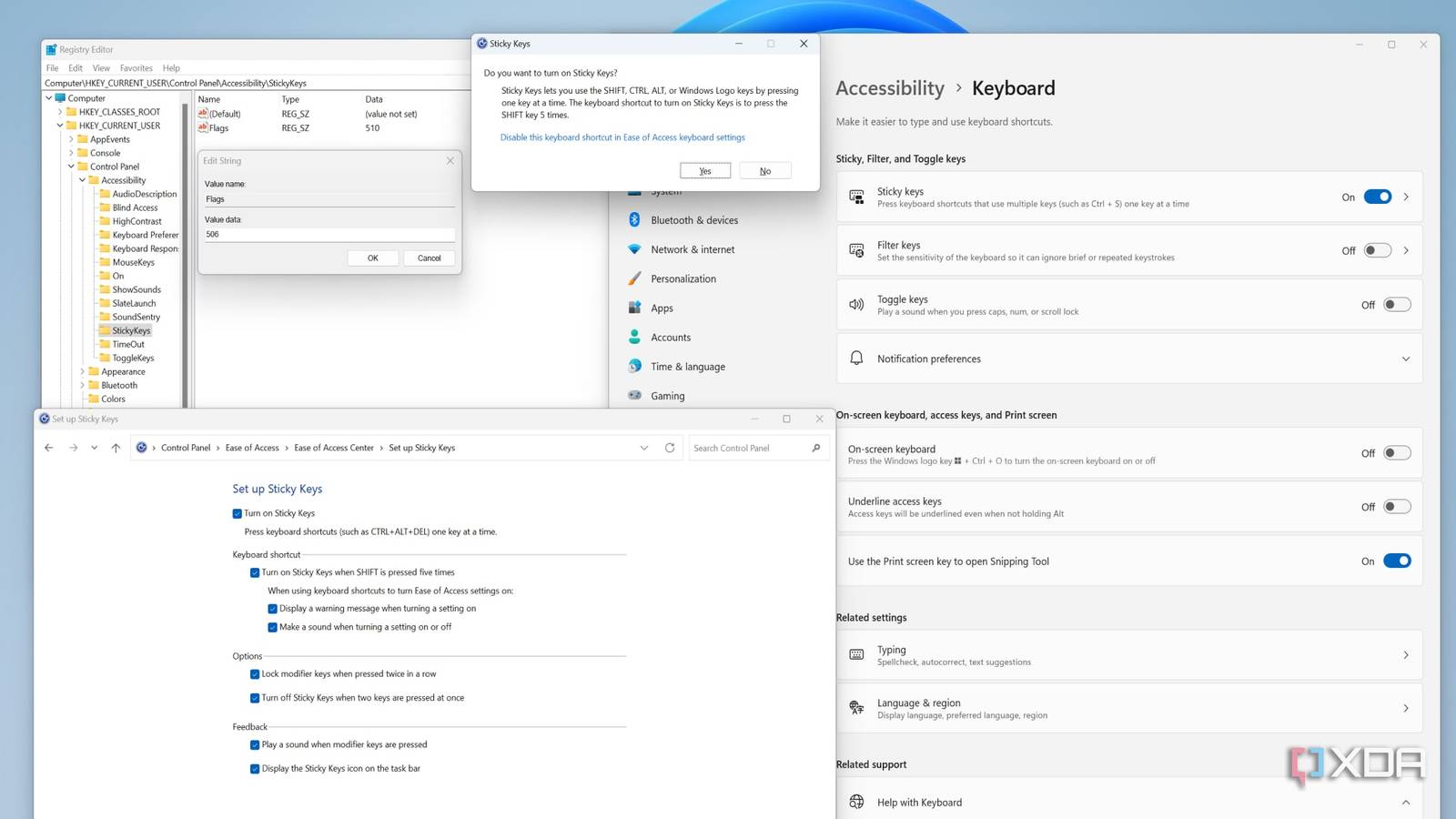Click the back arrow in Set up Sticky Keys
The height and width of the screenshot is (819, 1456).
(49, 447)
